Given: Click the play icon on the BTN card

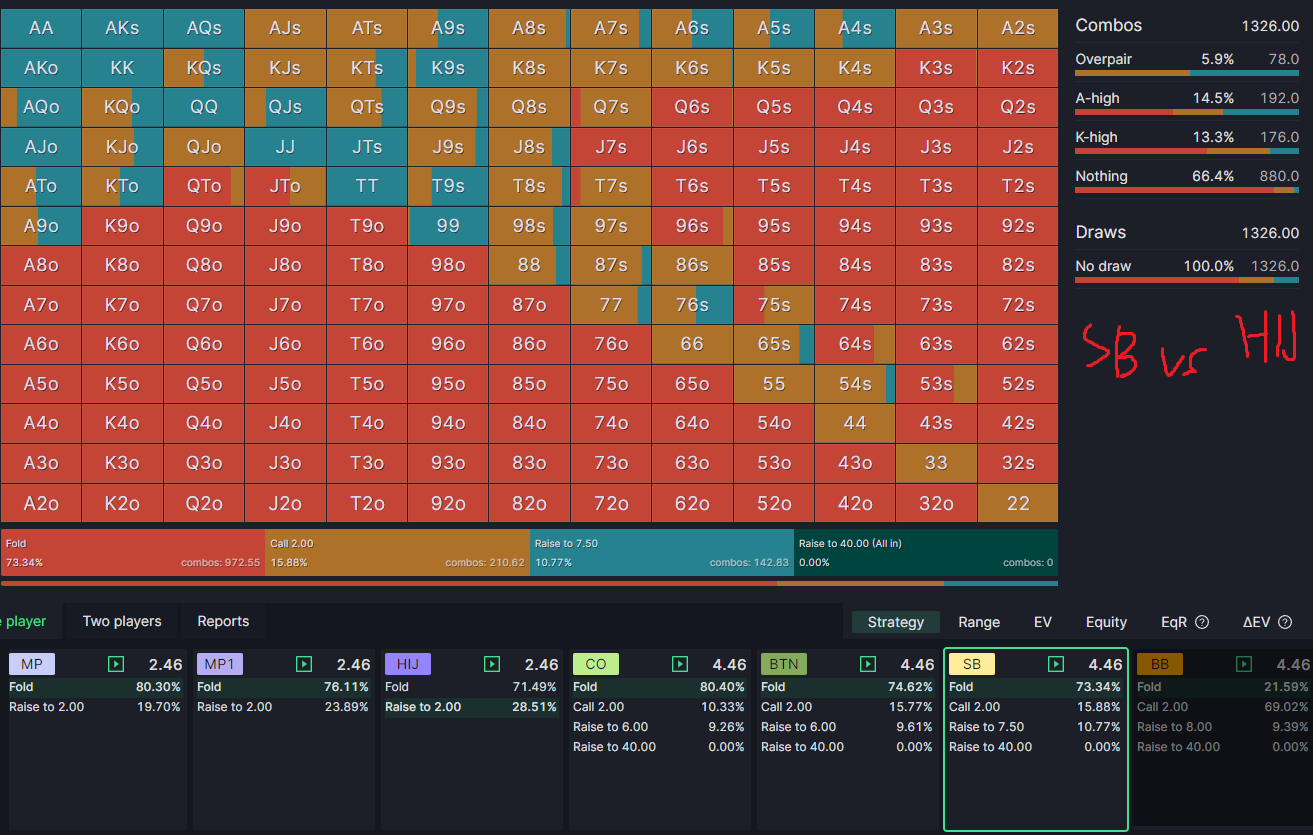Looking at the screenshot, I should coord(868,664).
